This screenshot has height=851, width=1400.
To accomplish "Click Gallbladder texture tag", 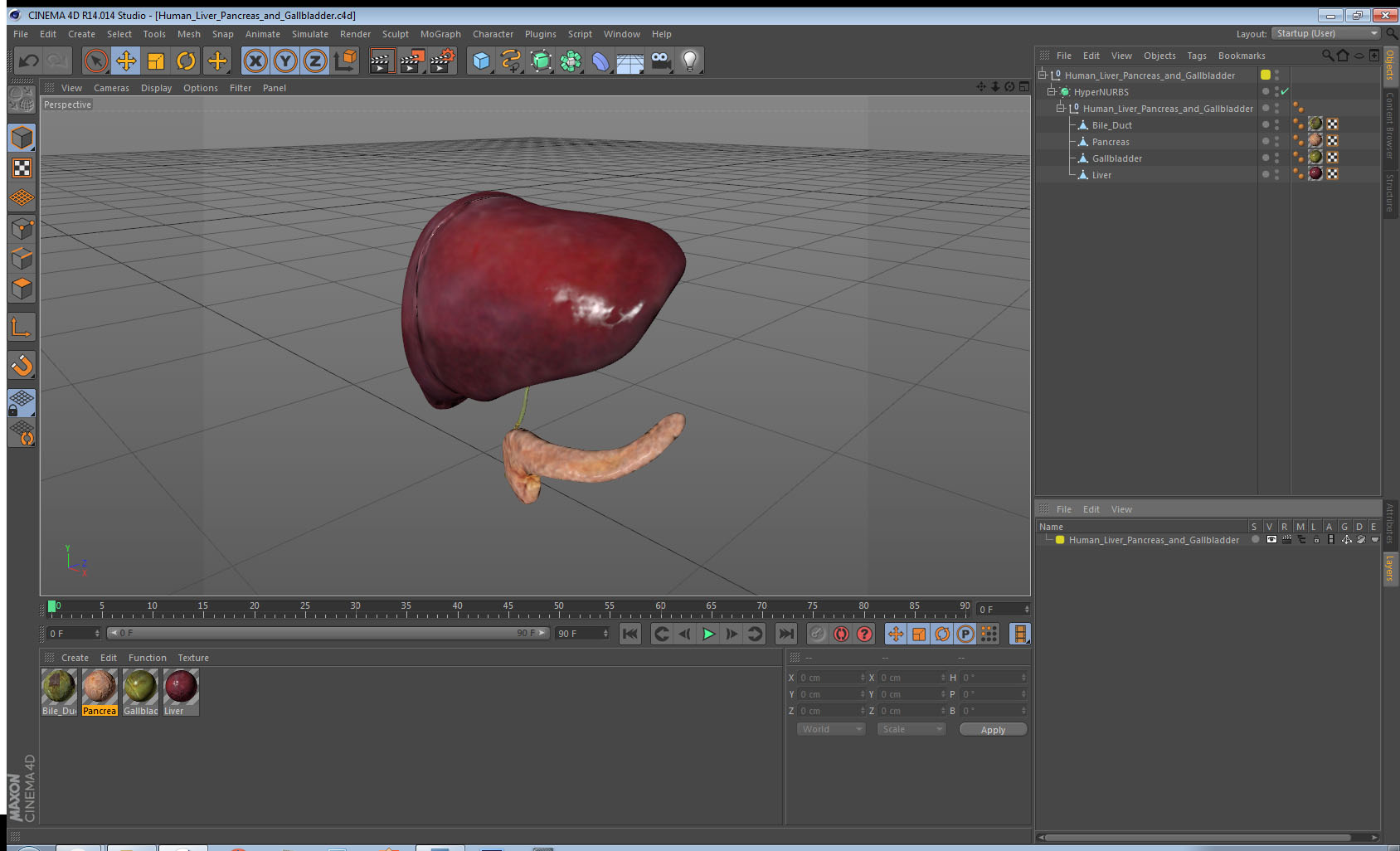I will 1315,157.
